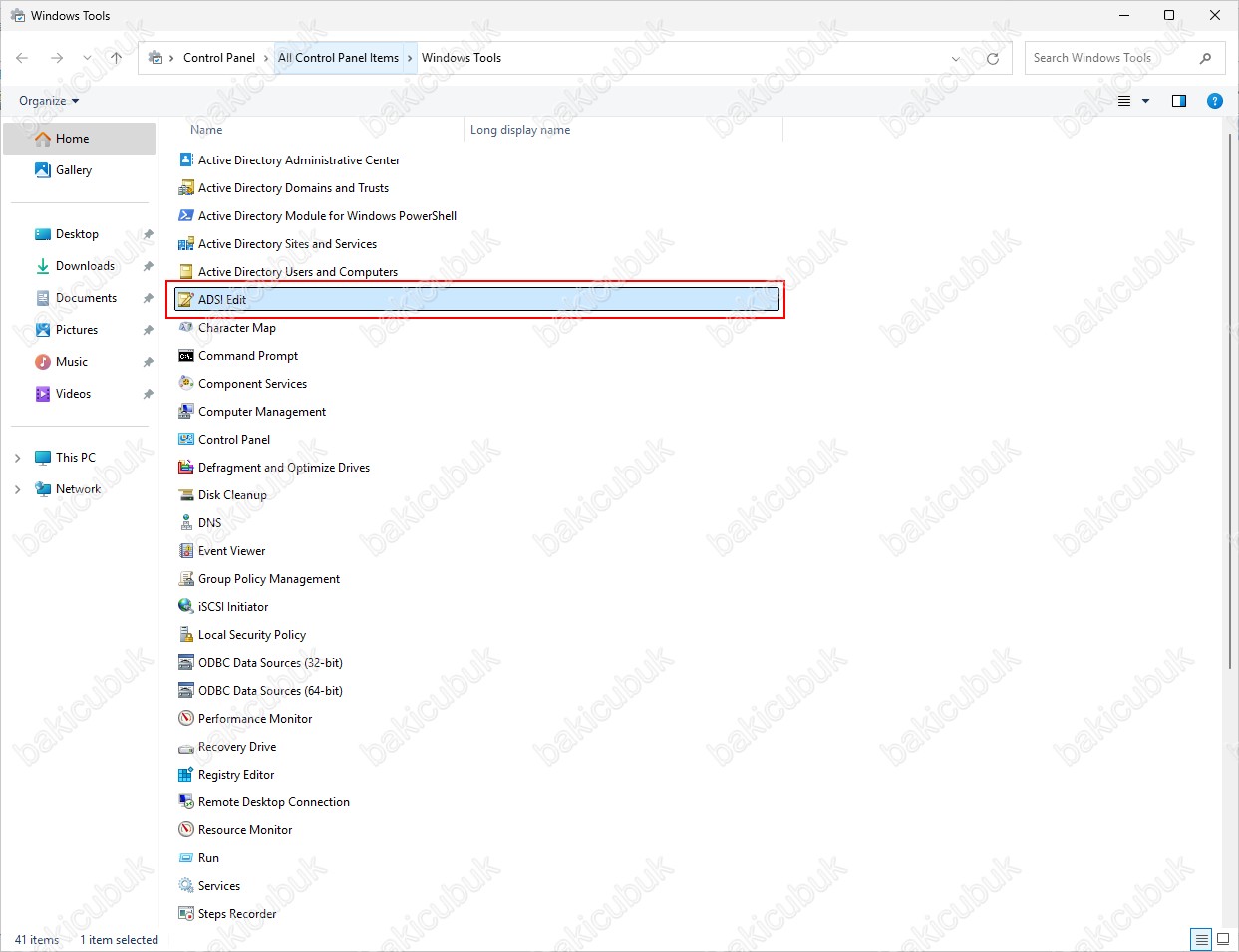The width and height of the screenshot is (1239, 952).
Task: Click the Remote Desktop Connection icon
Action: (x=186, y=802)
